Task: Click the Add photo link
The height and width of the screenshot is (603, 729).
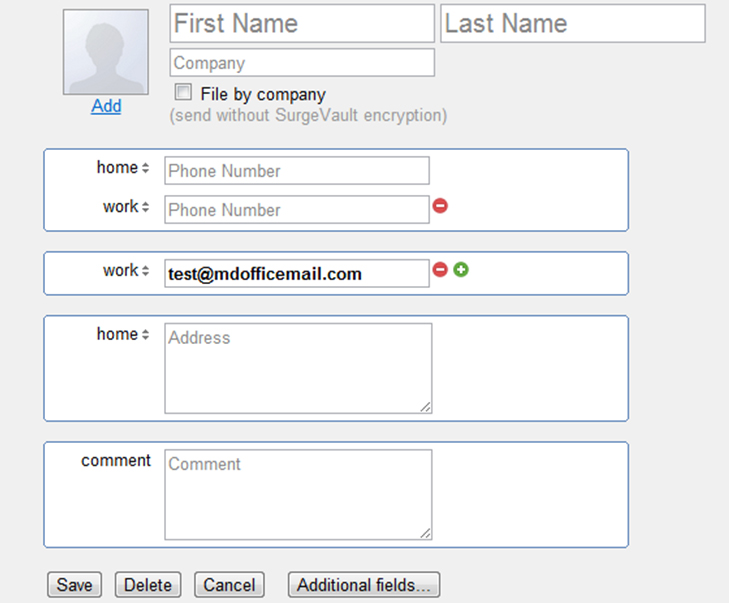Action: click(106, 106)
